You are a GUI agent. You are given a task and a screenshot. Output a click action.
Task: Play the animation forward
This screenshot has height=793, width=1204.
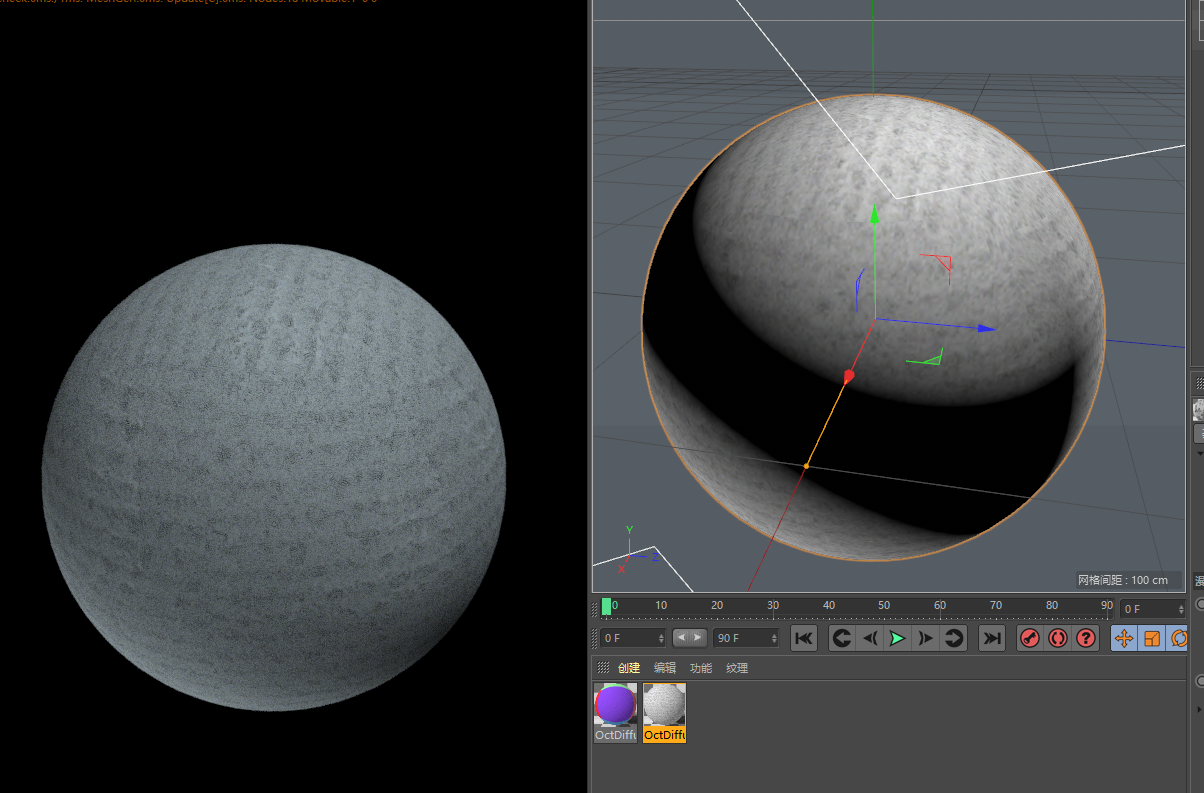click(x=898, y=638)
